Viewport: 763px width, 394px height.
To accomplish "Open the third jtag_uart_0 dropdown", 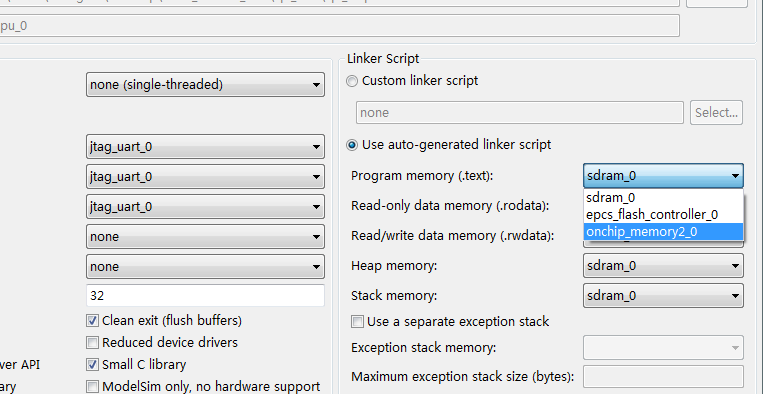I will pos(205,207).
